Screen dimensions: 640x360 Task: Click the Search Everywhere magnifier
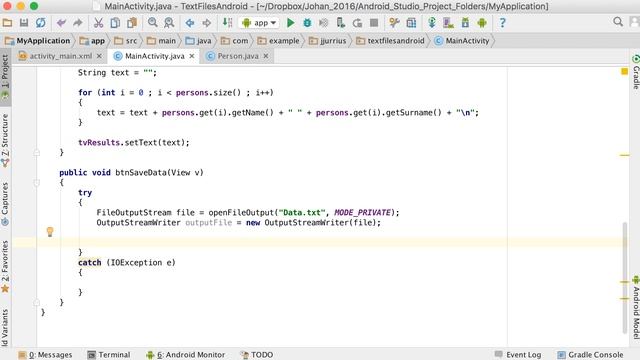click(x=618, y=22)
